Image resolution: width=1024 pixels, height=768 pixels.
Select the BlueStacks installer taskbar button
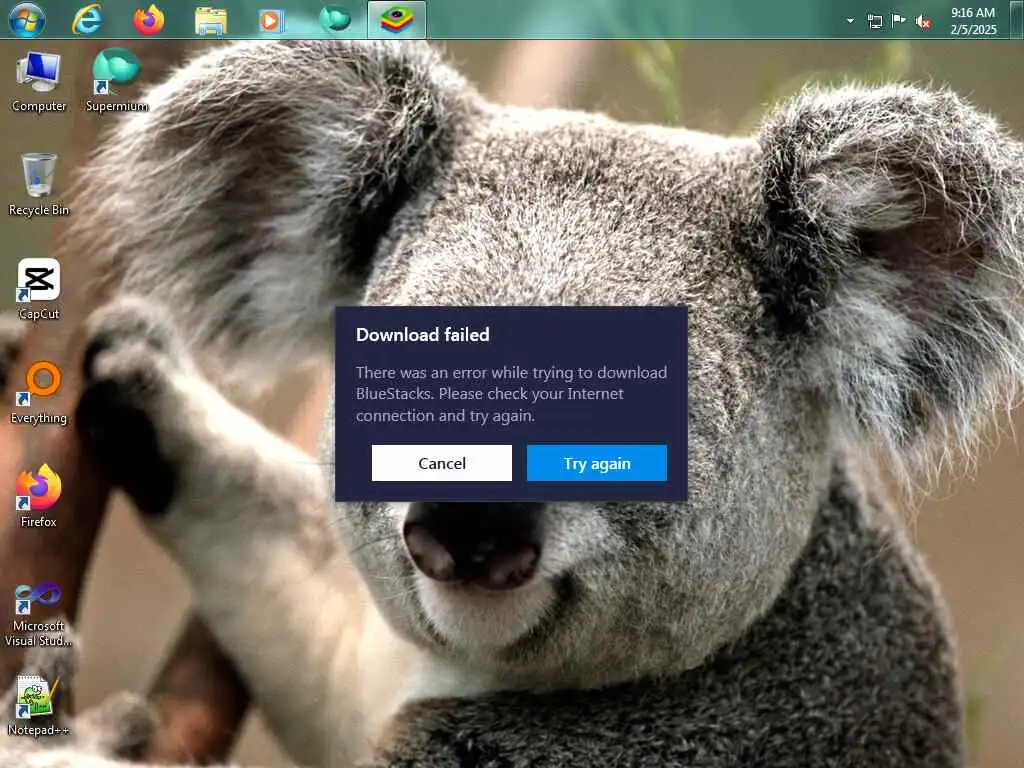[x=396, y=20]
